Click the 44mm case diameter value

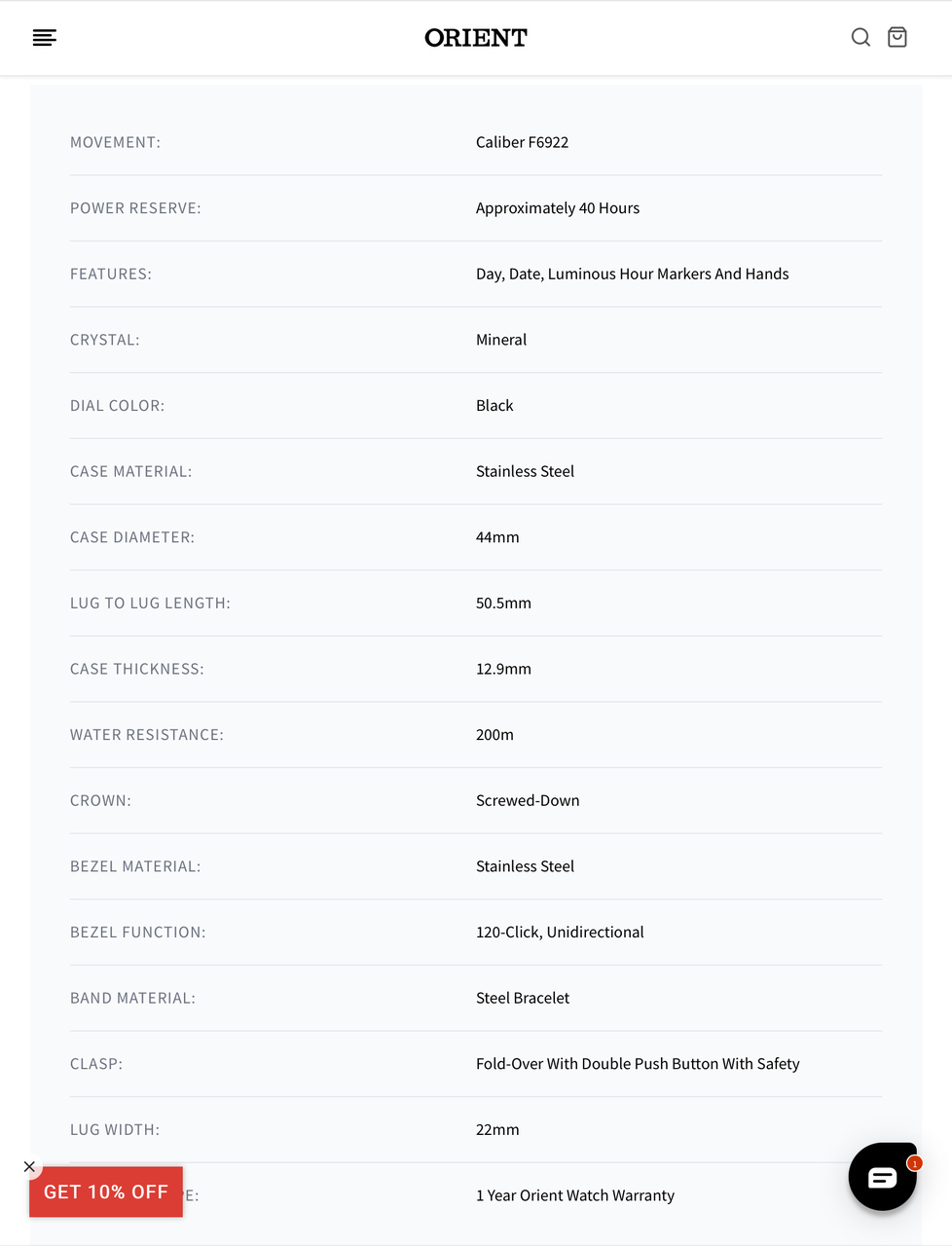coord(497,537)
